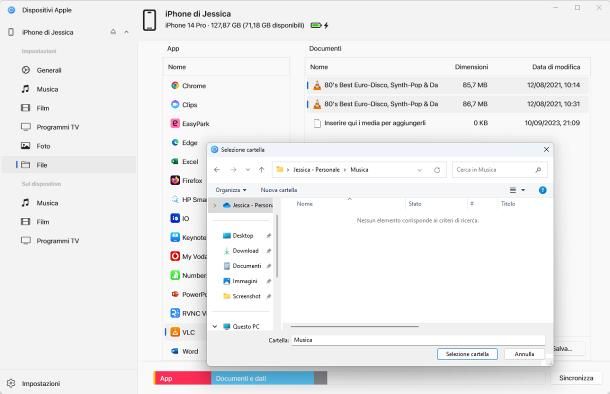Select the 85,7 MB 80's Best Euro-Disco file
The image size is (610, 394).
coord(447,85)
